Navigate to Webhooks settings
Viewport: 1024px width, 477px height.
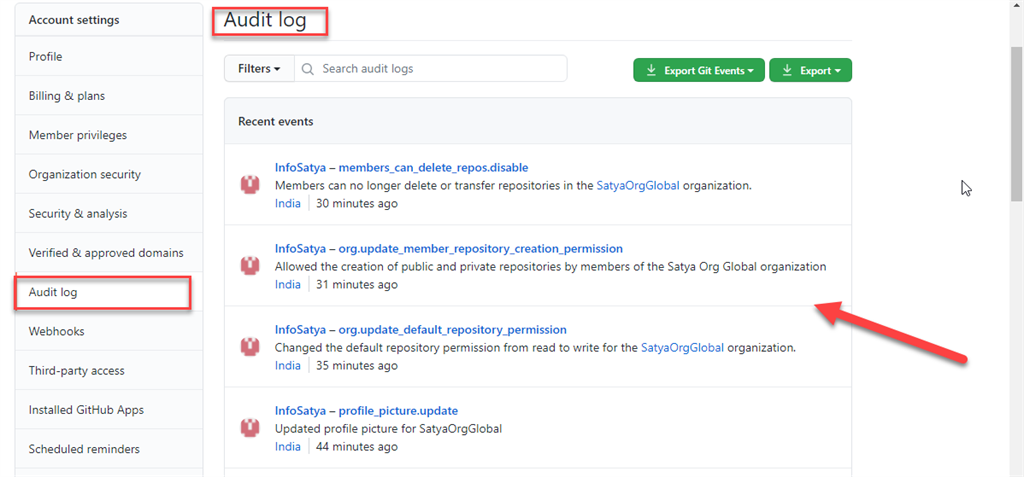(57, 331)
